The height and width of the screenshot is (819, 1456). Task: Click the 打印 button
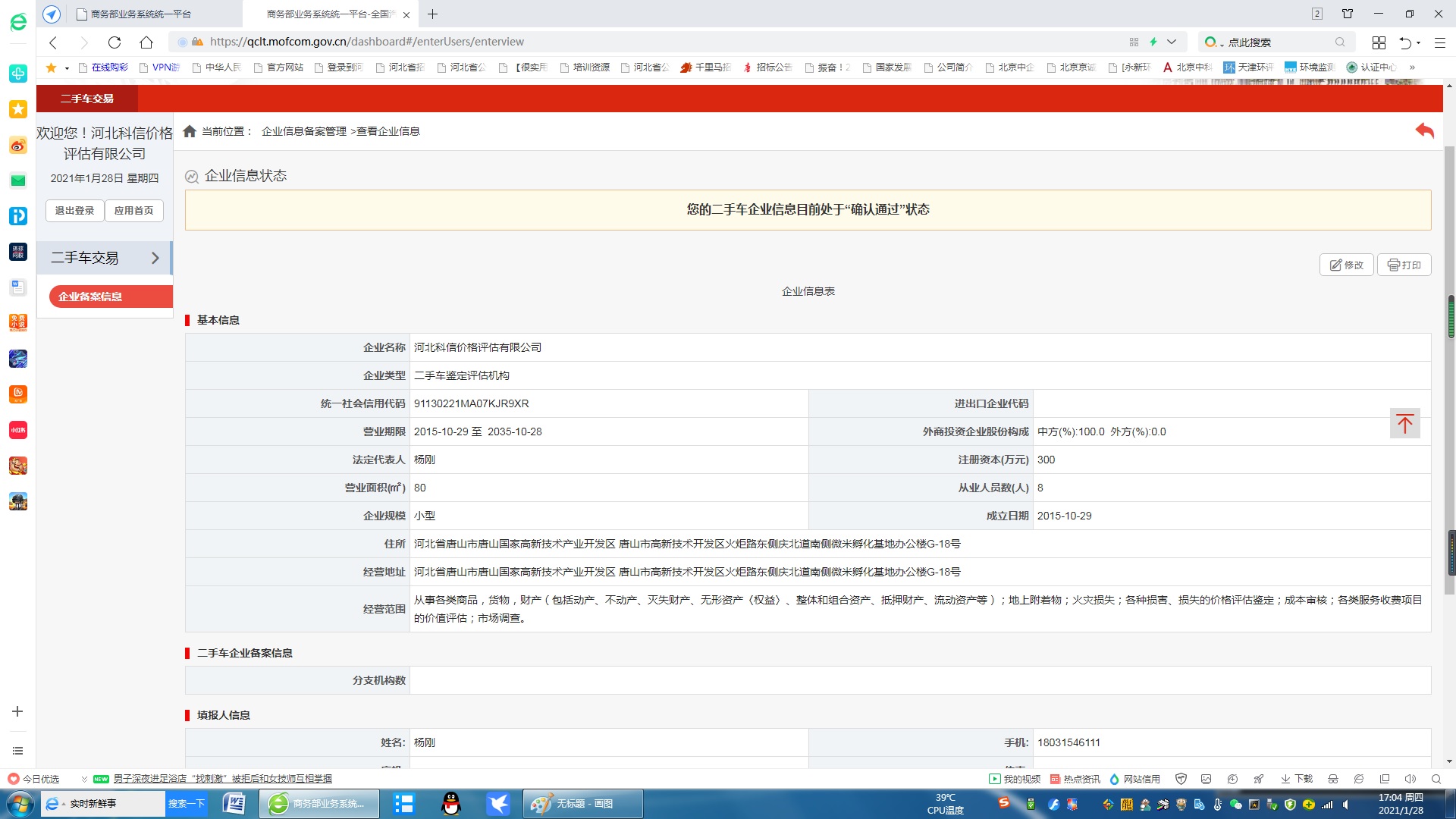(1404, 265)
